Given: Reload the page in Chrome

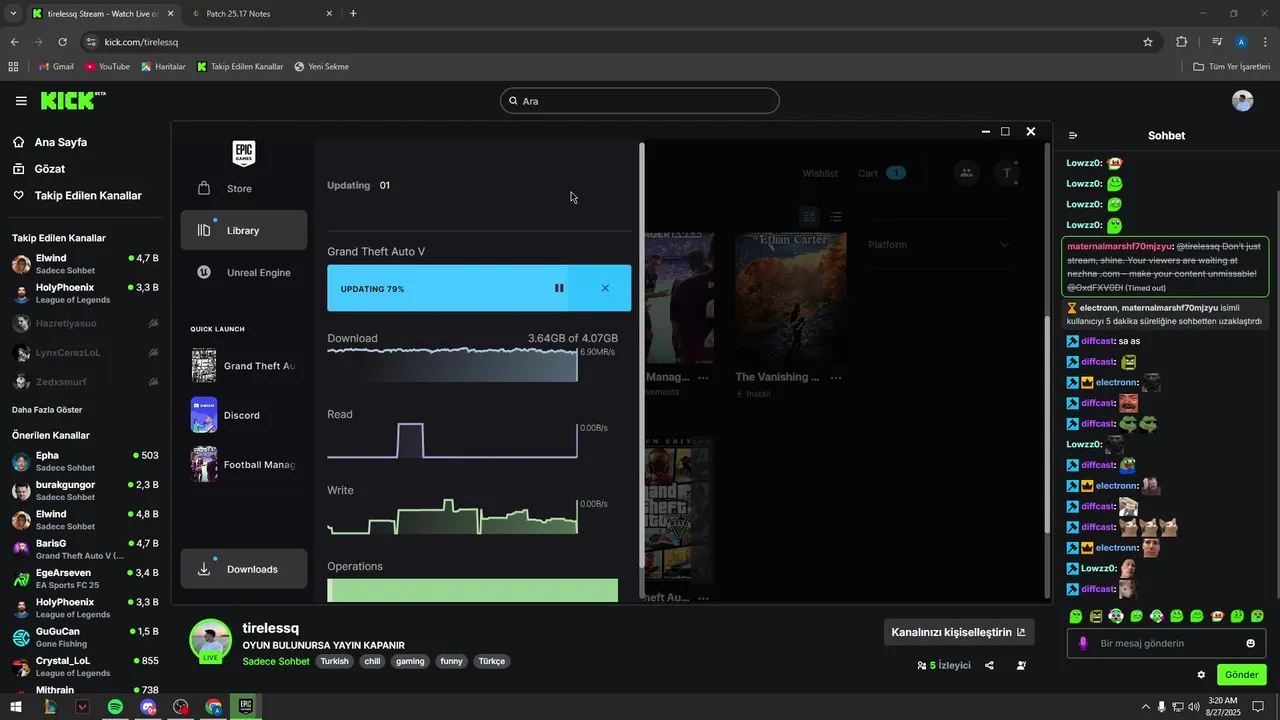Looking at the screenshot, I should (62, 42).
